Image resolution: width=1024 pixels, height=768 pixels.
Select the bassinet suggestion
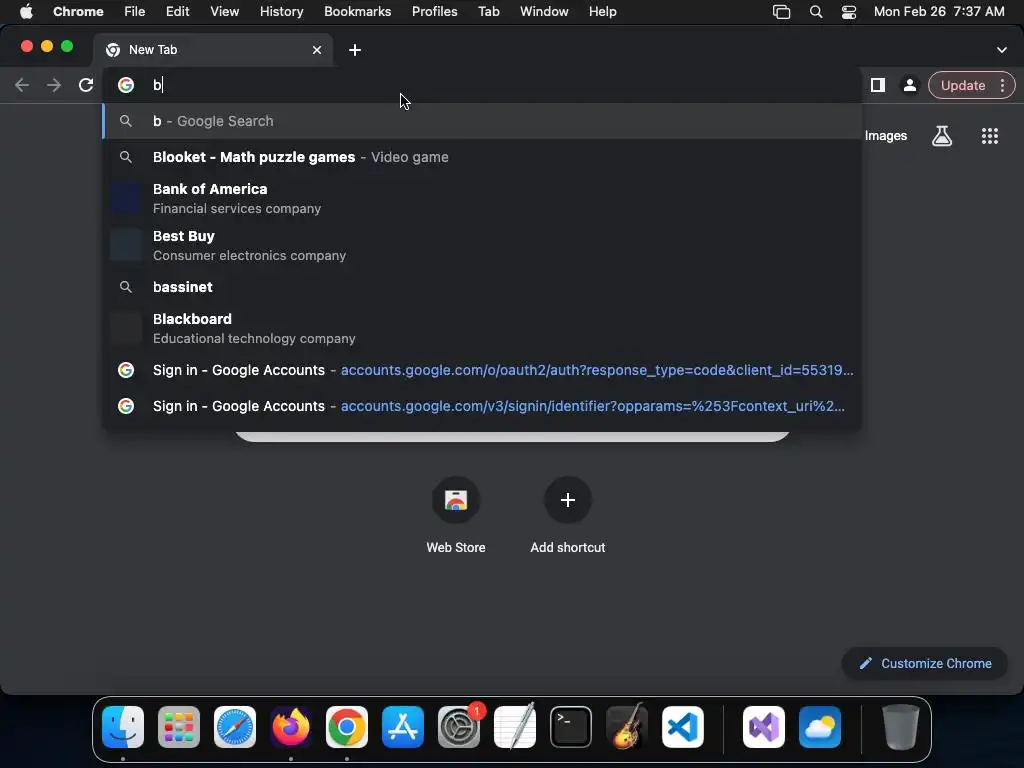pyautogui.click(x=482, y=287)
